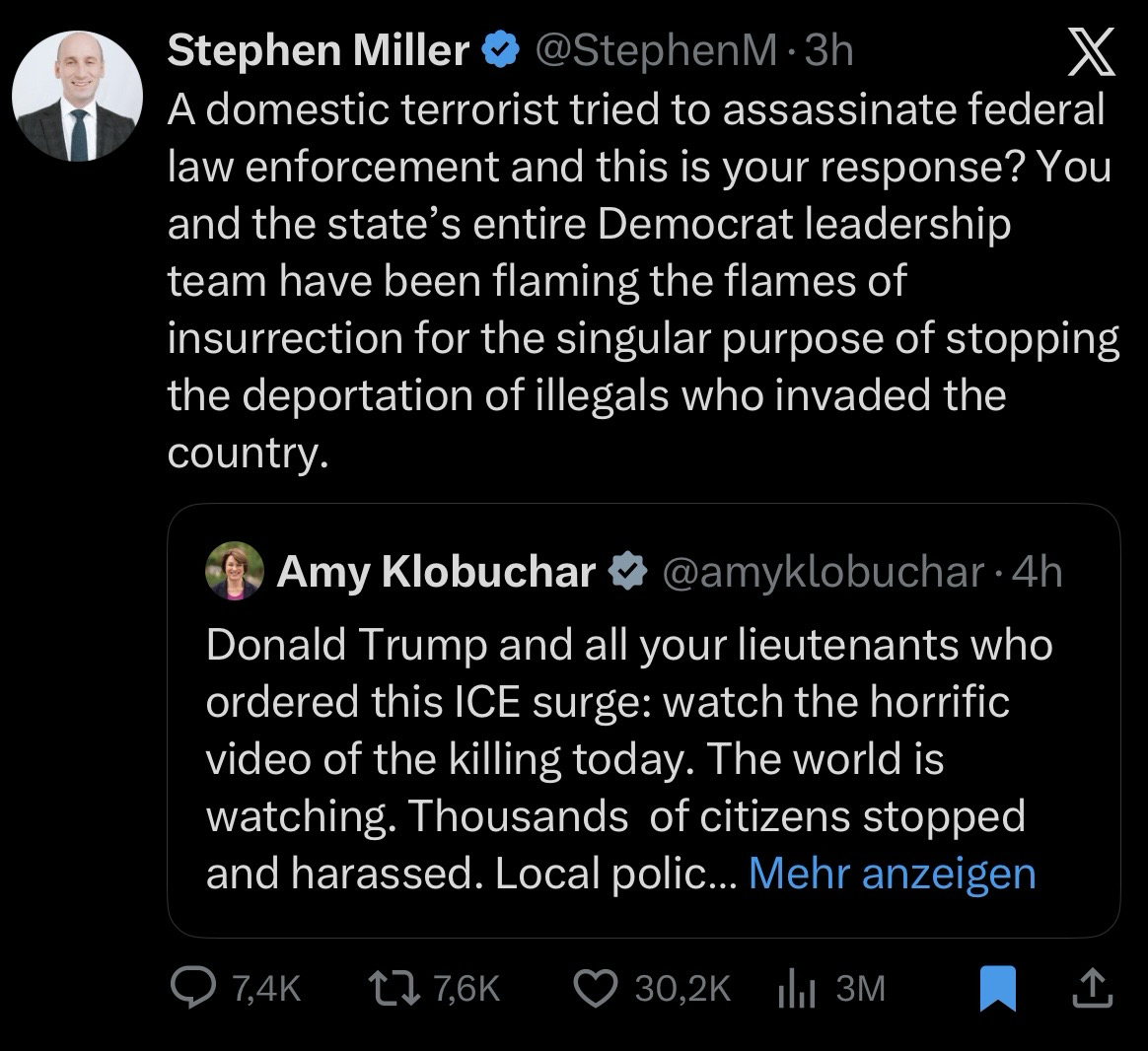Click the Amy Klobuchar display name
Image resolution: width=1148 pixels, height=1051 pixels.
click(x=437, y=573)
